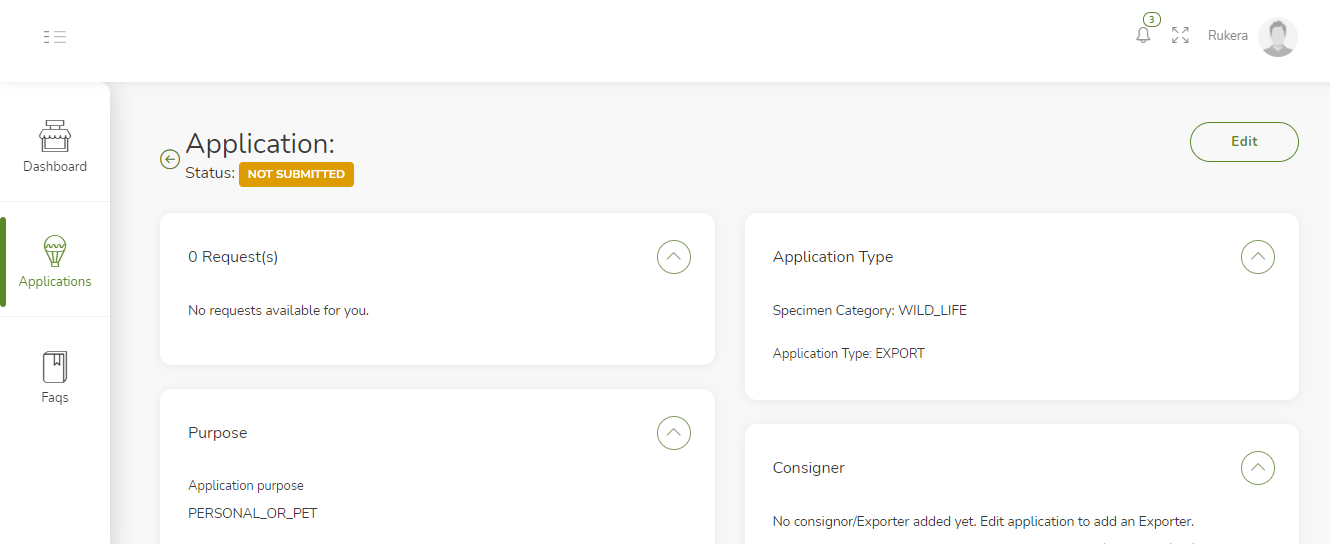Screen dimensions: 1330x544
Task: Click the Applications balloon icon
Action: 55,251
